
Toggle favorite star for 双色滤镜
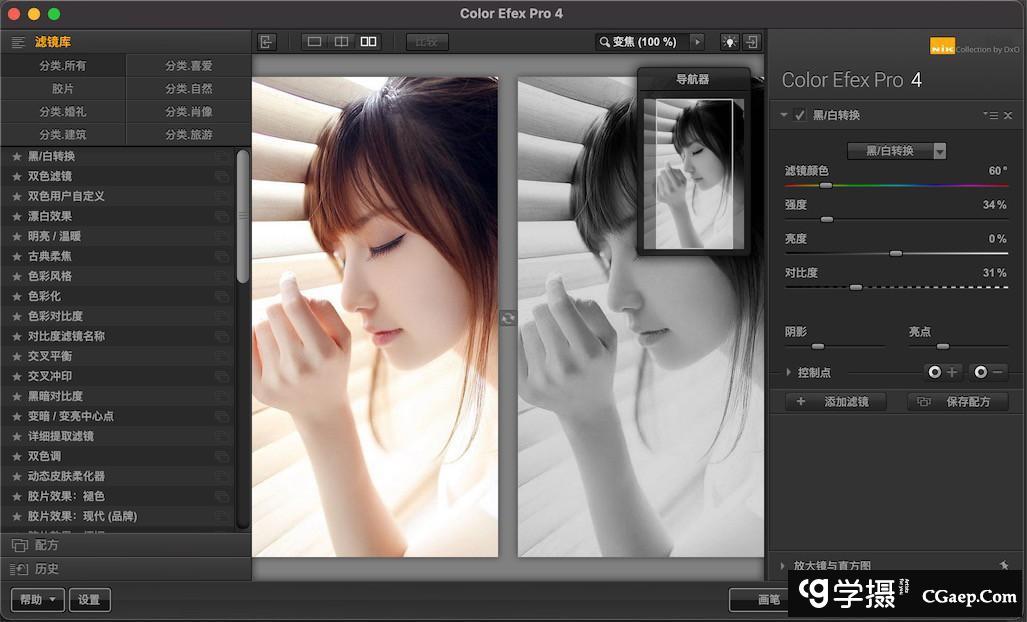click(16, 176)
